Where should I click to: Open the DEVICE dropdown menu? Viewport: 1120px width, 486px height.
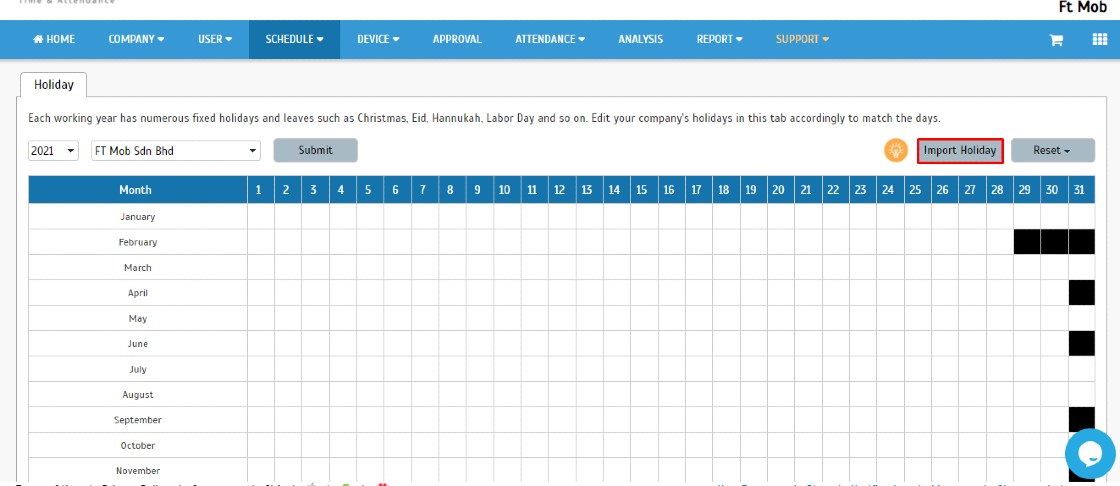click(378, 39)
